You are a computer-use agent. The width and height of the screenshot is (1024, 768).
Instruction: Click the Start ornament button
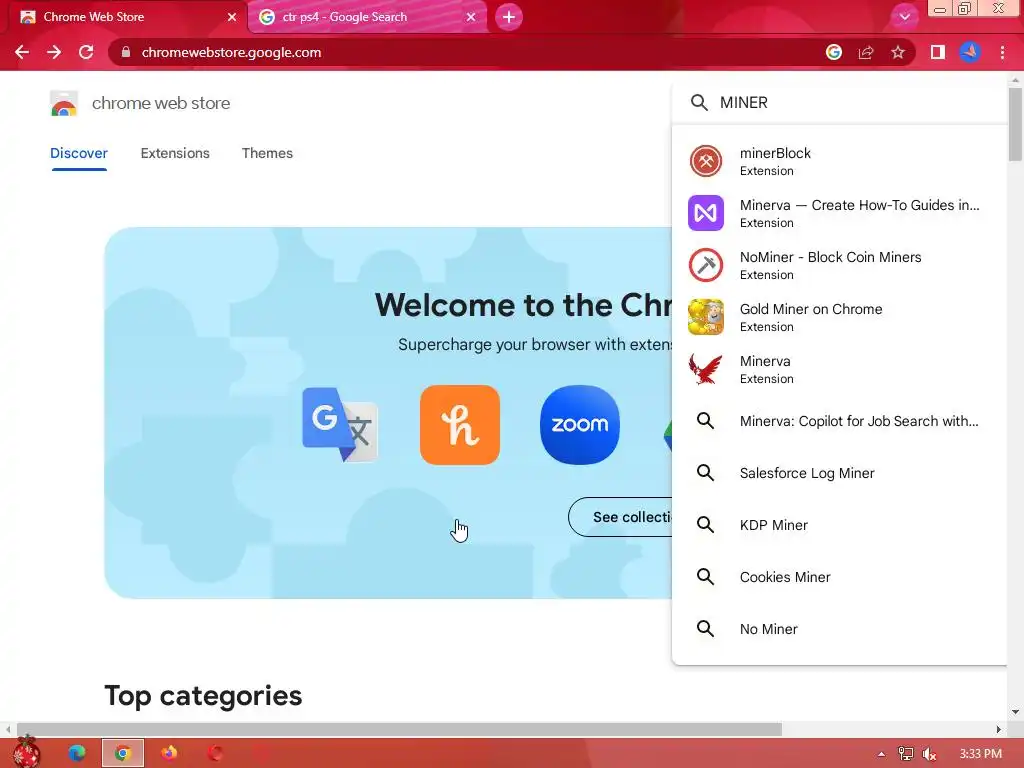coord(26,752)
